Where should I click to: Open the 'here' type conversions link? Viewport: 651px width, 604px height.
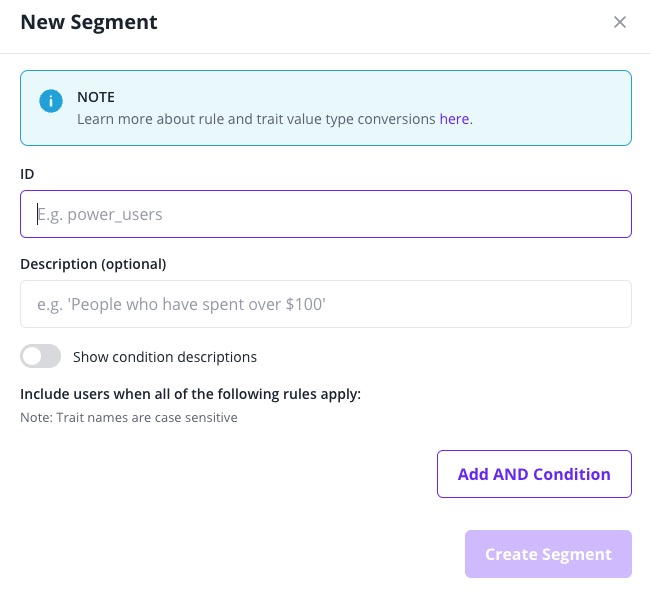click(x=454, y=119)
